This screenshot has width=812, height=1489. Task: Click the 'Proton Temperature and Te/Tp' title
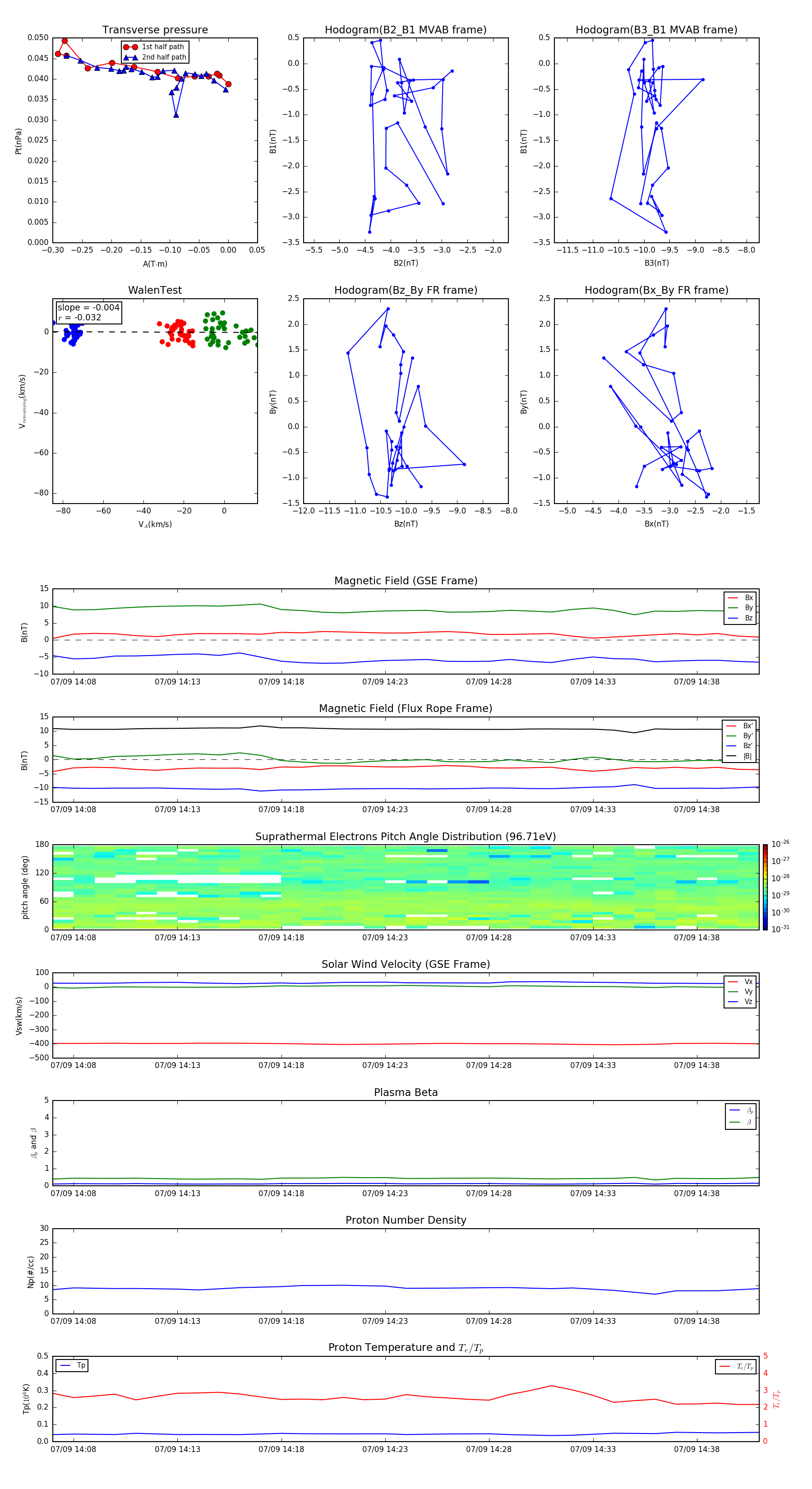click(x=406, y=1348)
